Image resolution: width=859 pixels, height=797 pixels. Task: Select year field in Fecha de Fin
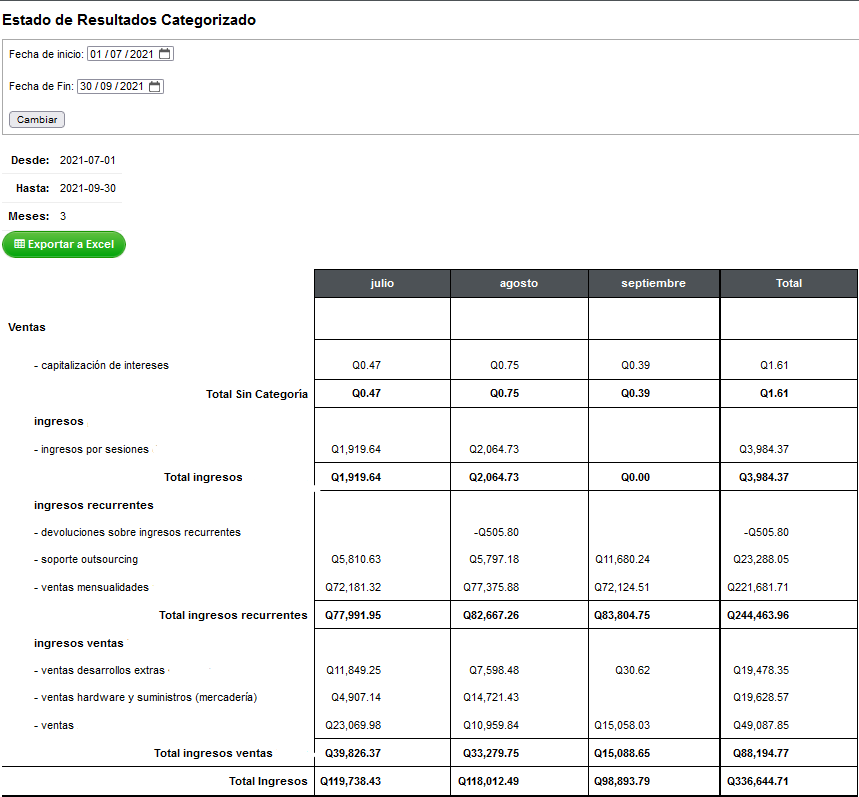132,87
